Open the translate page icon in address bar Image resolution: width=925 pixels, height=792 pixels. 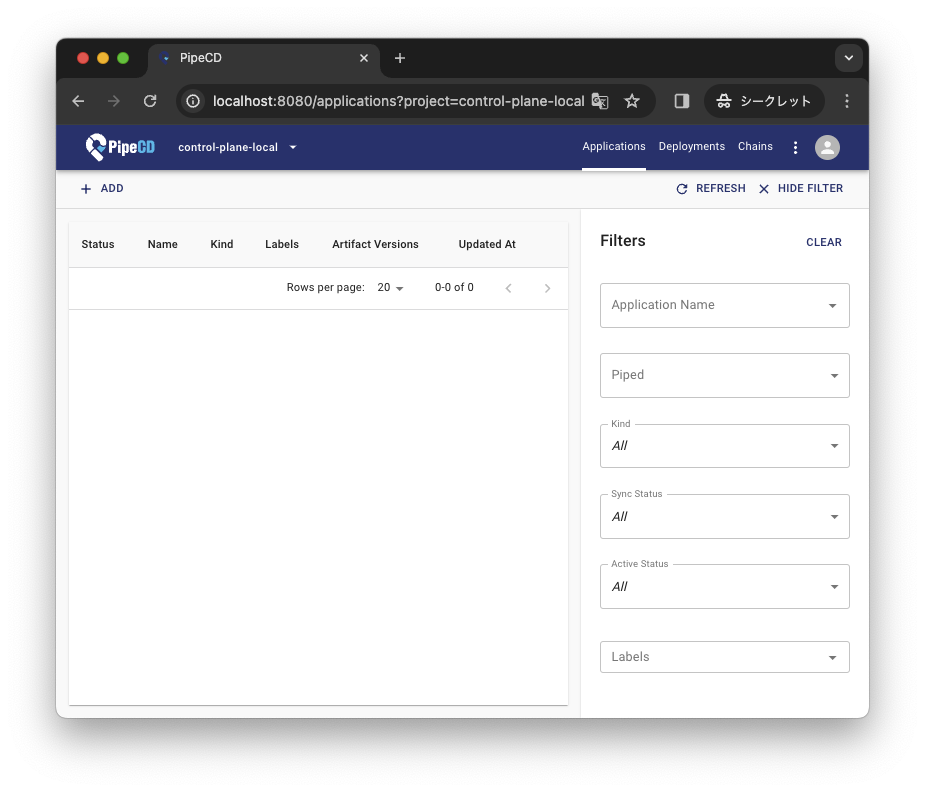tap(600, 101)
